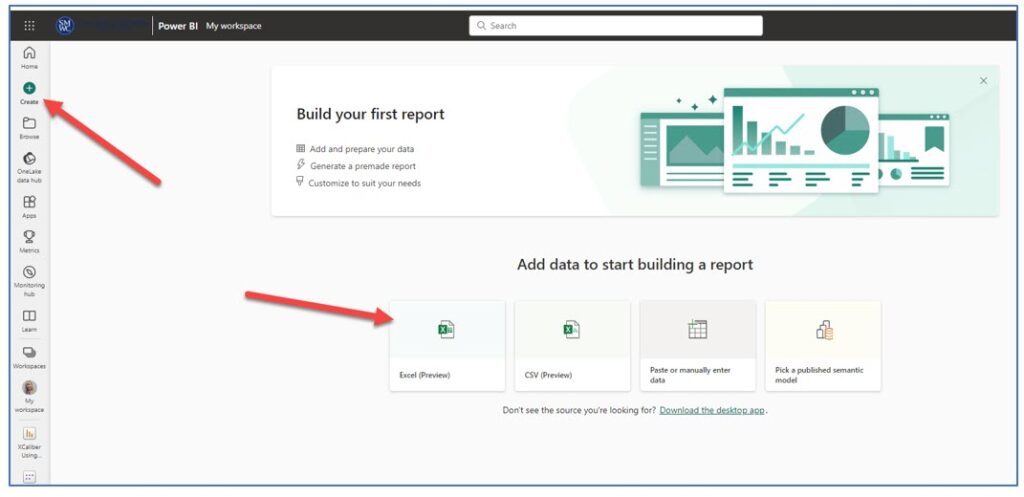The image size is (1024, 497).
Task: Open Apps in the sidebar
Action: pyautogui.click(x=29, y=206)
